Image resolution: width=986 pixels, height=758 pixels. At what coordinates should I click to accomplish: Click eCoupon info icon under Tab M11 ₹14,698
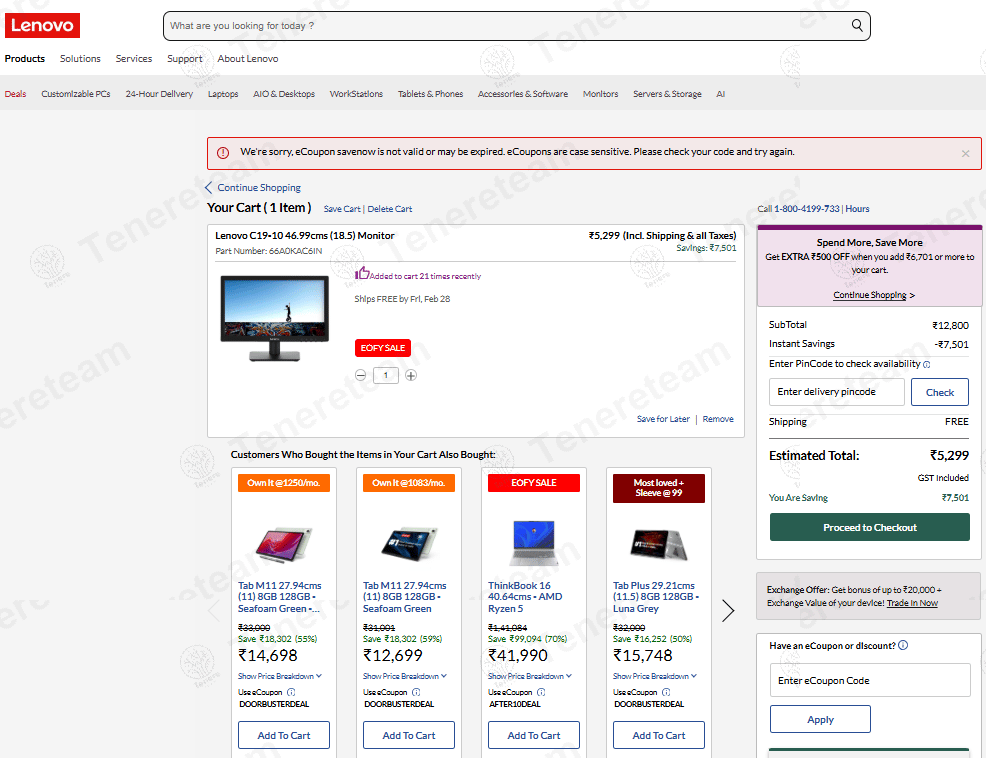tap(291, 692)
